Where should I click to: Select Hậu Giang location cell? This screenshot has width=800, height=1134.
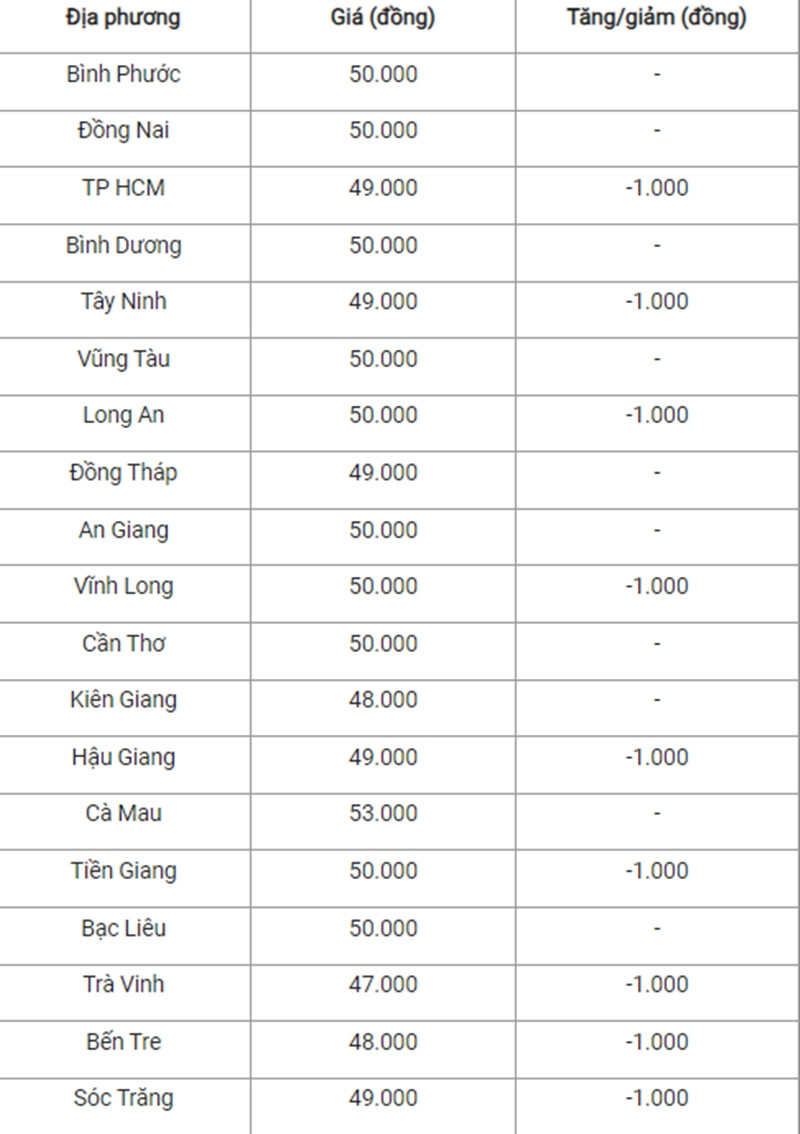123,756
